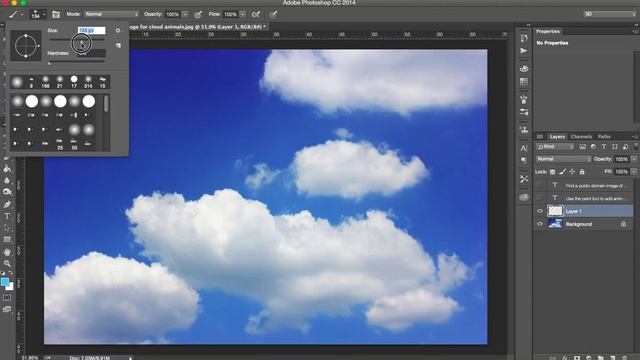The image size is (640, 360).
Task: Switch to the 3D panel tab
Action: 540,137
